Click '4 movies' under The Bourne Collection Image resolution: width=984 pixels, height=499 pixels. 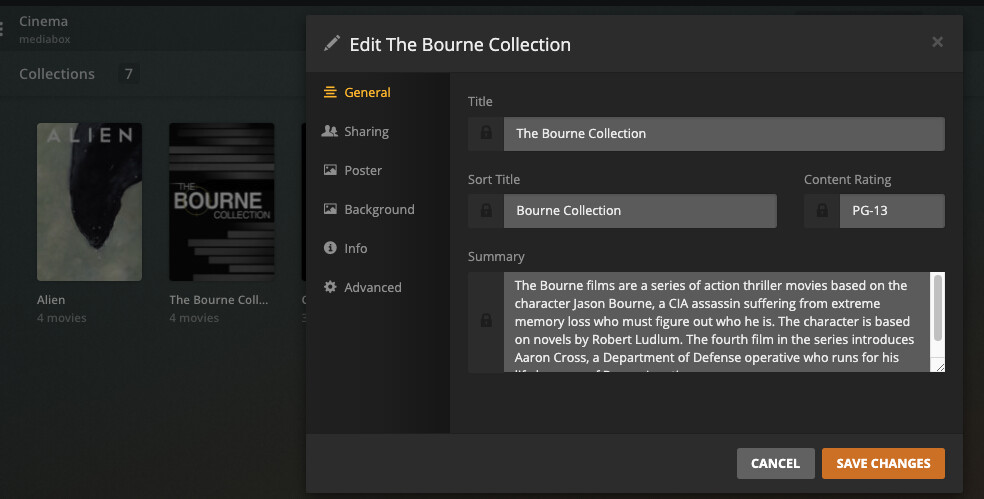[x=194, y=318]
